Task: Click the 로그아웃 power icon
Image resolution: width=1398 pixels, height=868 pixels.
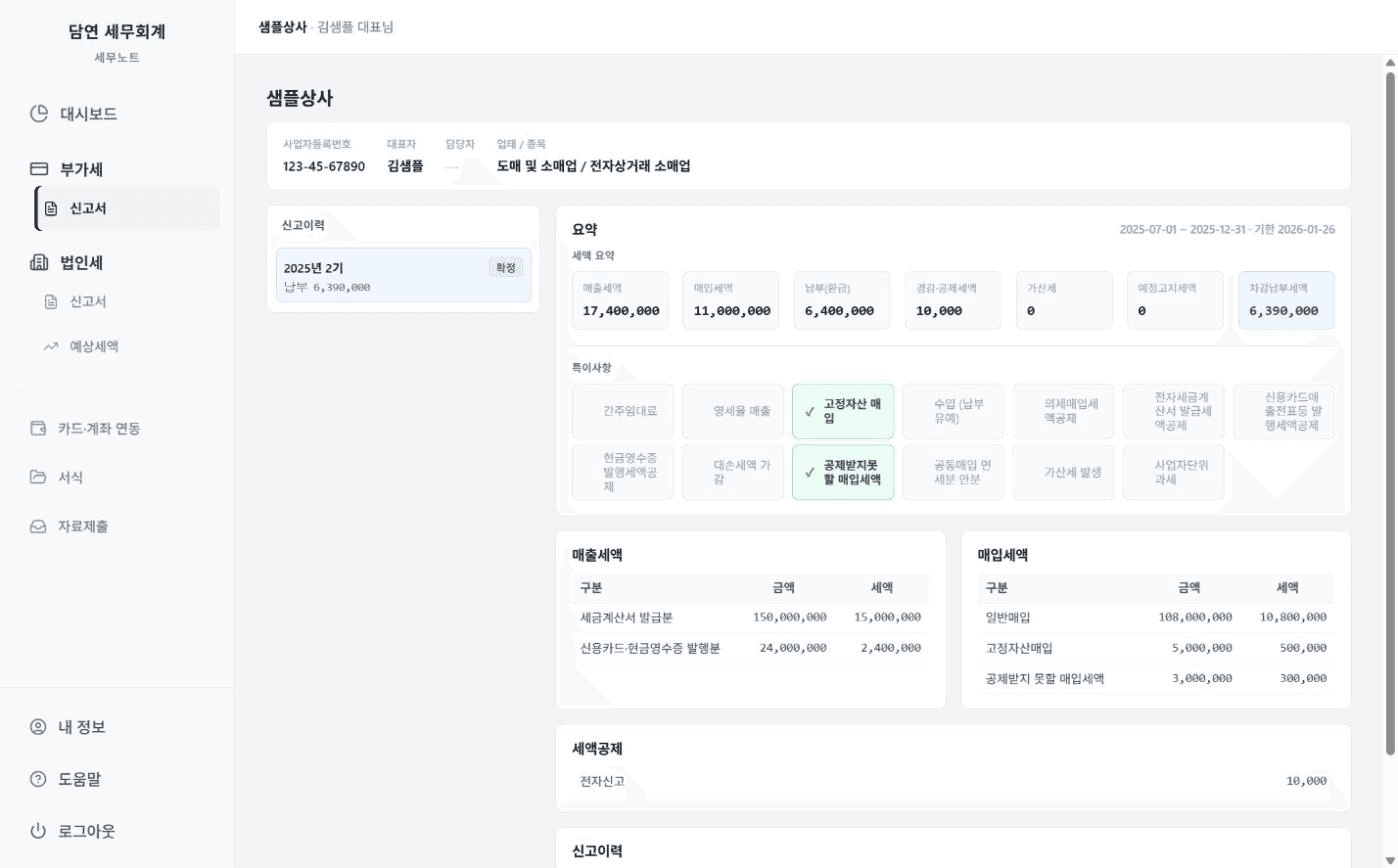Action: (39, 831)
